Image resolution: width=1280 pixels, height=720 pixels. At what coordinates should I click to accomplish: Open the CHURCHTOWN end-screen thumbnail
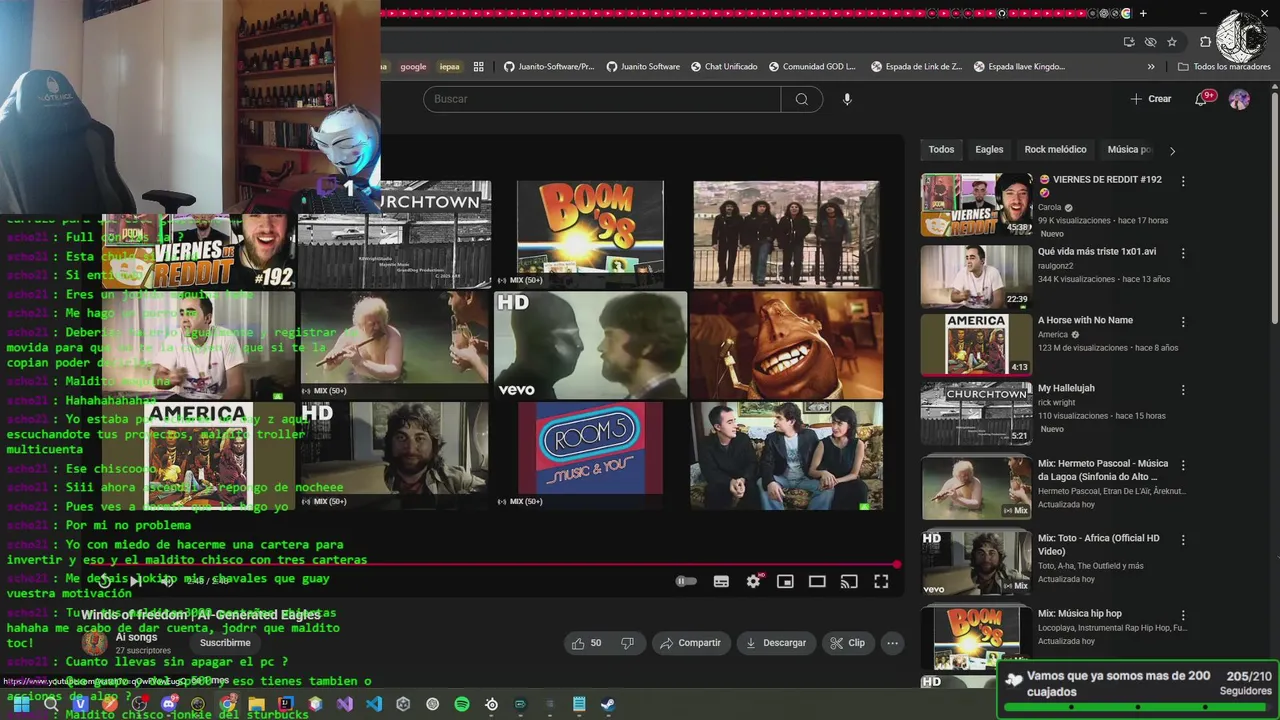[394, 233]
